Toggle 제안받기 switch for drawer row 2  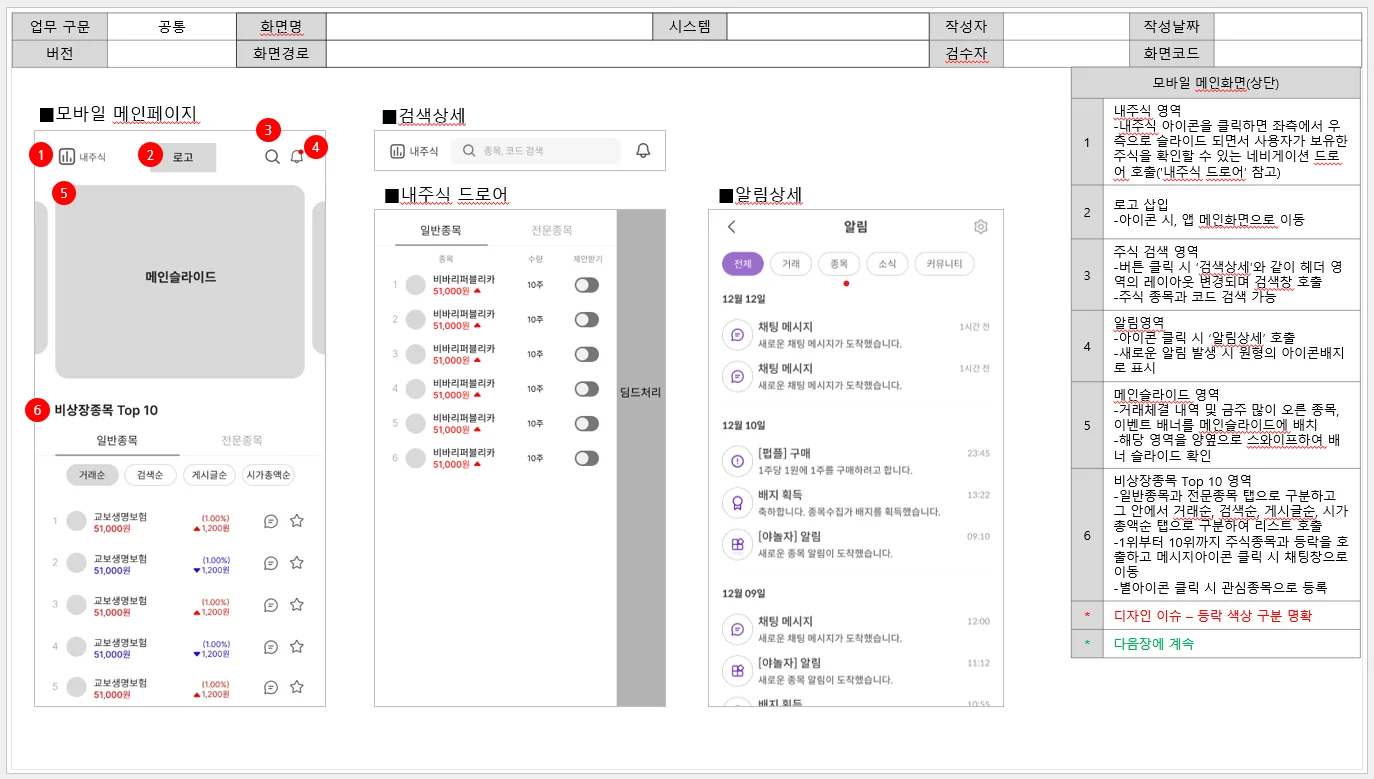(587, 320)
